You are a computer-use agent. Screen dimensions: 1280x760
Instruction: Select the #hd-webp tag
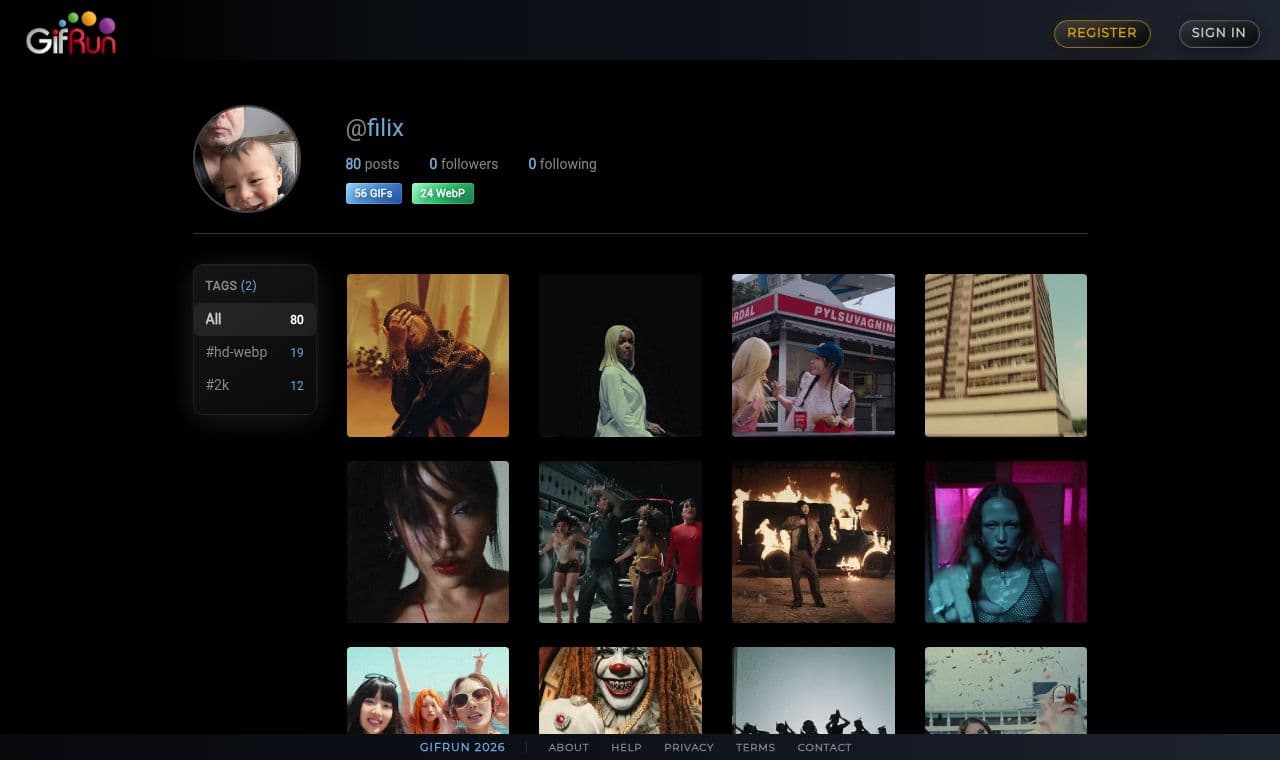(255, 352)
